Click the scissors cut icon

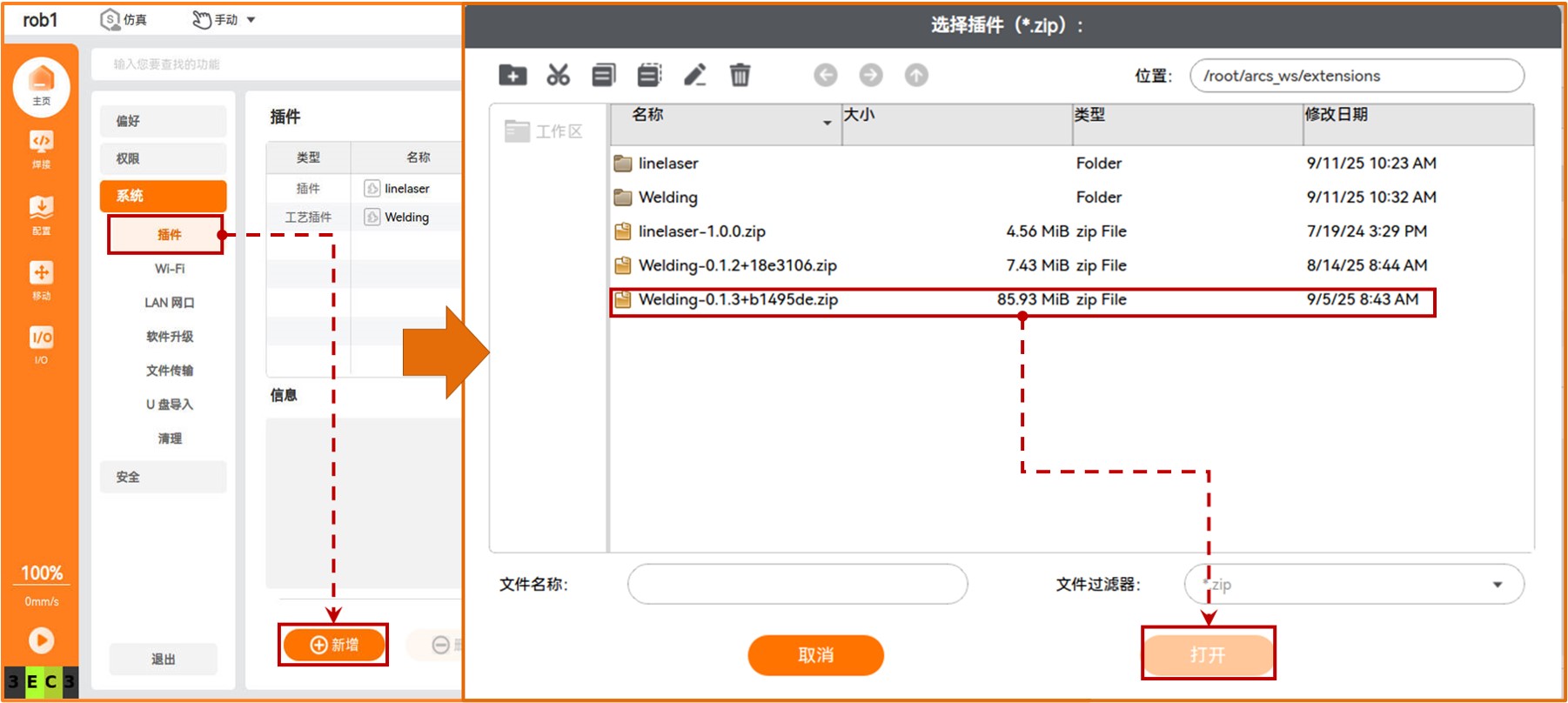(x=558, y=76)
